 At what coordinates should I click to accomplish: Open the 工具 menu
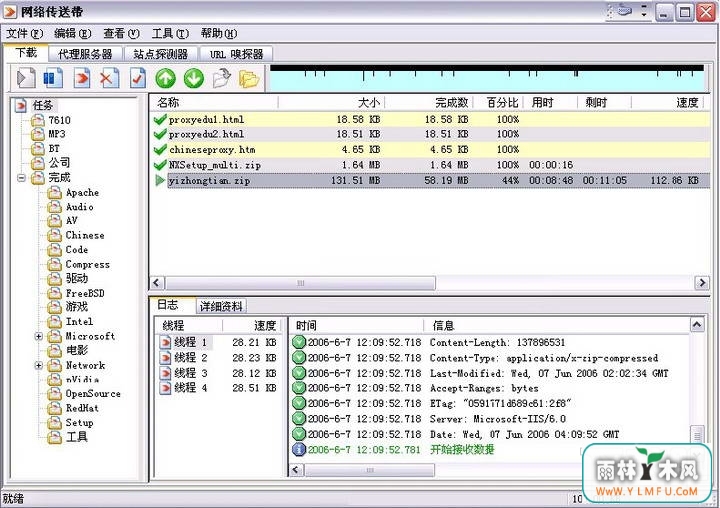pos(170,34)
